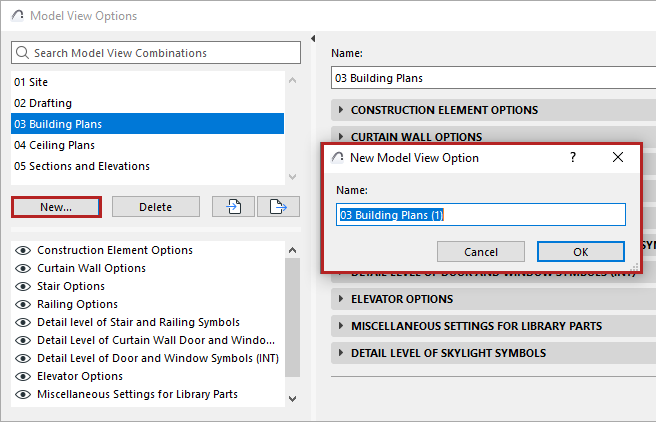This screenshot has height=422, width=656.
Task: Select 01 Site combination
Action: click(30, 82)
